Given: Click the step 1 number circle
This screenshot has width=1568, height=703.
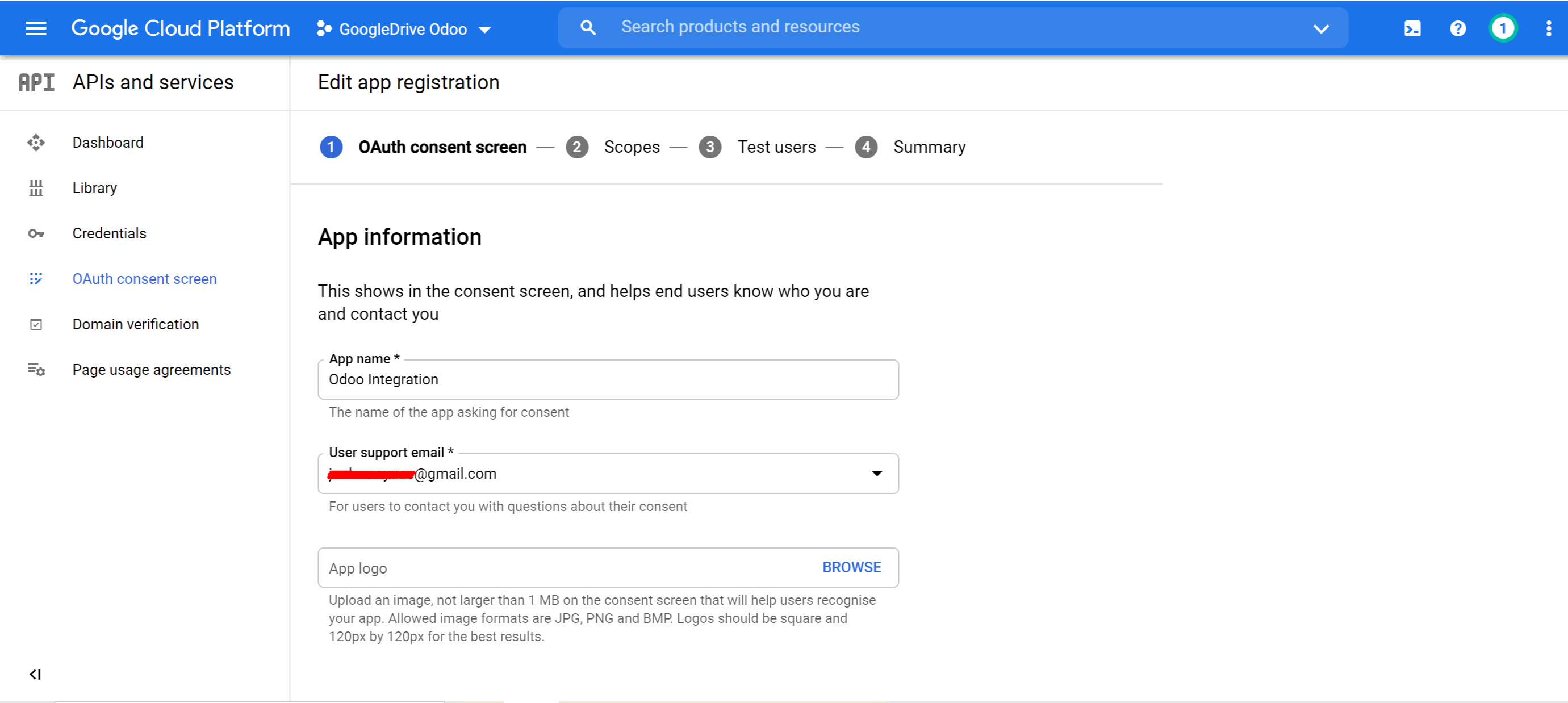Looking at the screenshot, I should [x=331, y=147].
